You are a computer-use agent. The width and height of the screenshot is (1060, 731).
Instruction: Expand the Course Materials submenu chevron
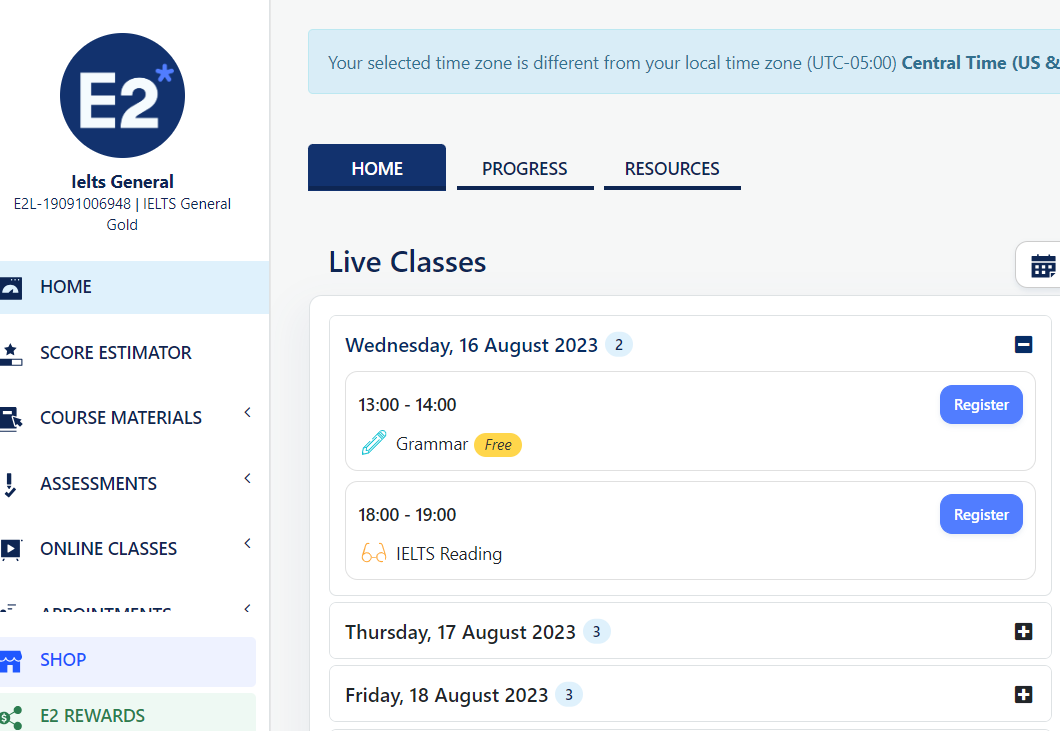[247, 413]
